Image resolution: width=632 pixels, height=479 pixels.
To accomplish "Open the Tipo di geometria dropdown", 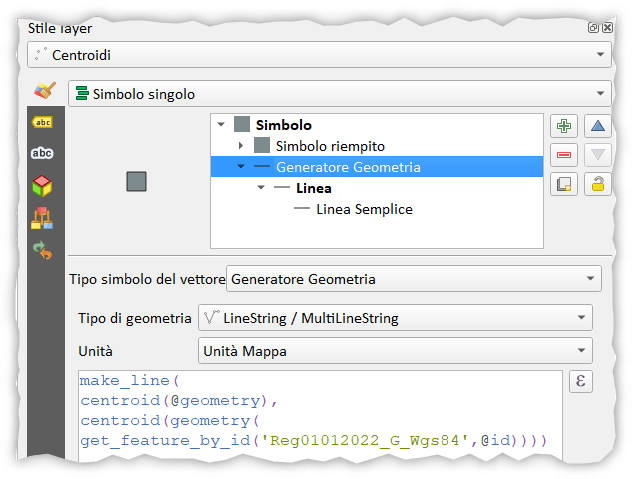I will coord(395,318).
